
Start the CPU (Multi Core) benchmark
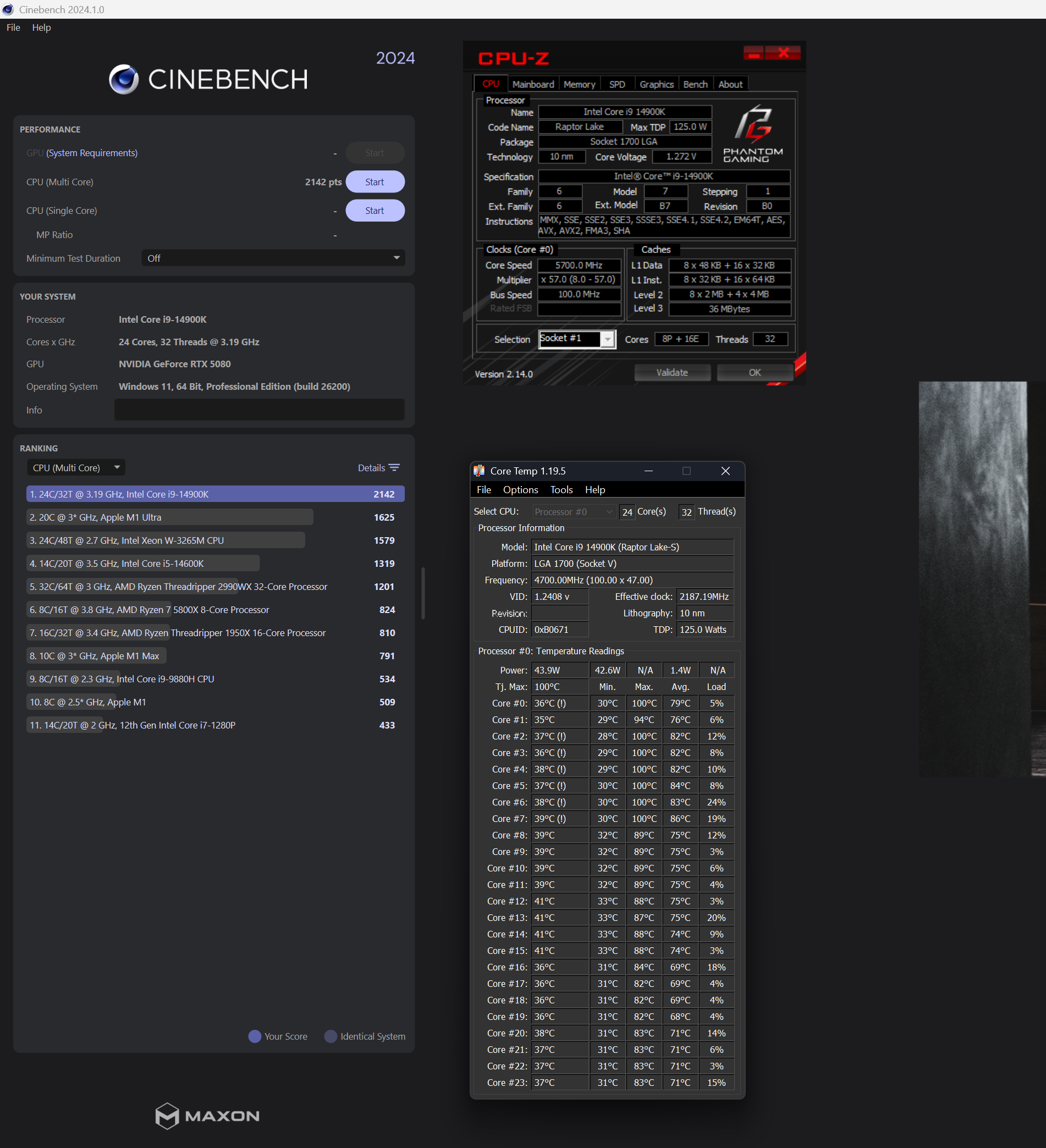click(x=375, y=181)
